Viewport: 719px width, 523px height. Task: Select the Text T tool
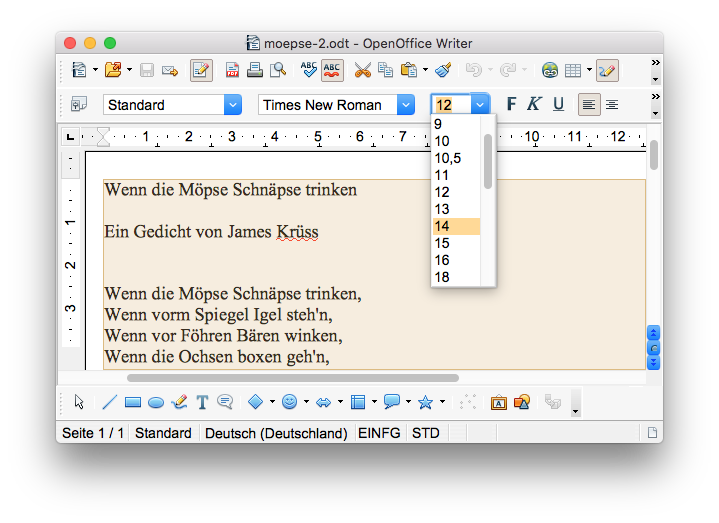(202, 402)
